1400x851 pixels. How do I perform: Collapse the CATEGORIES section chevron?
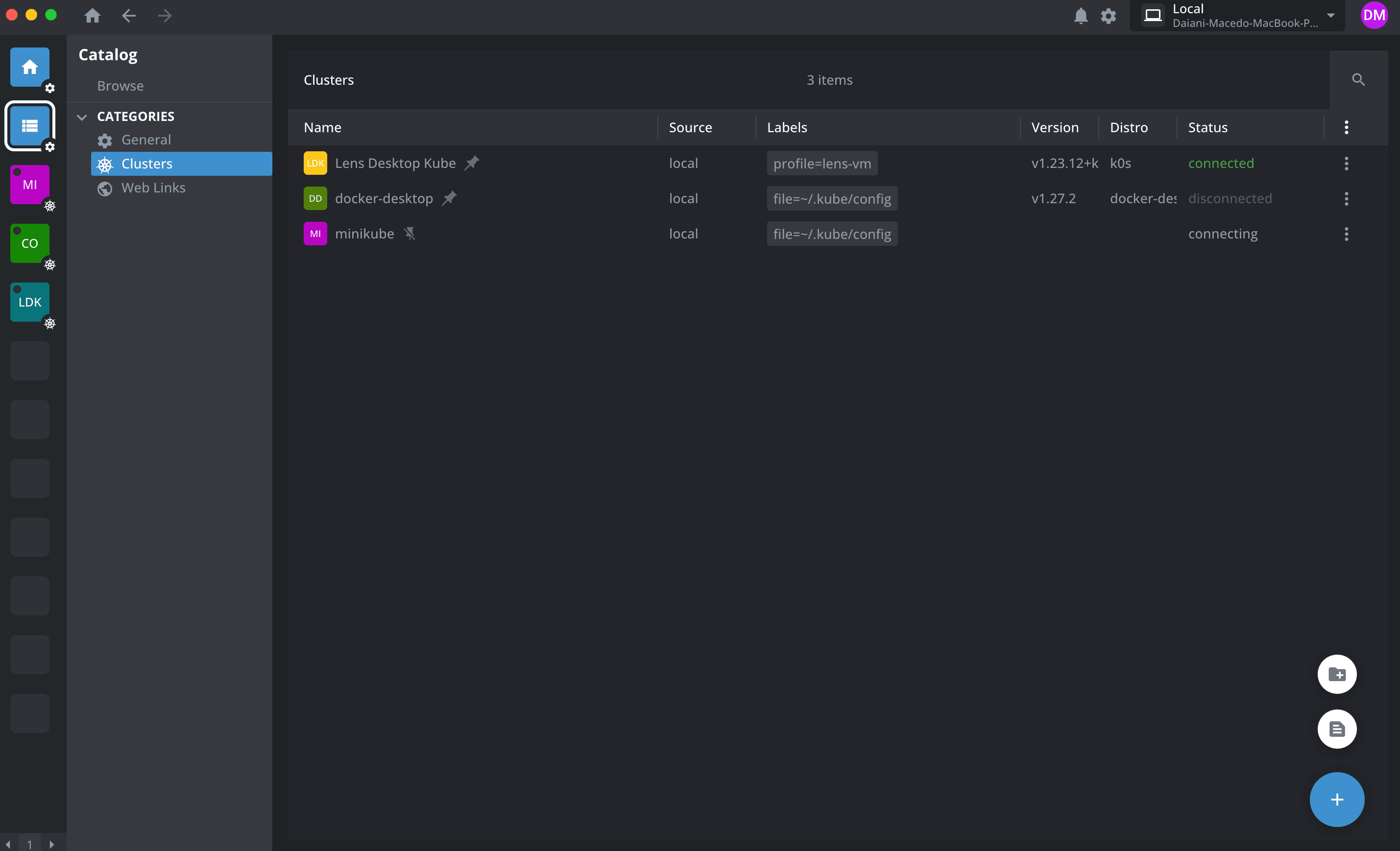(x=82, y=117)
